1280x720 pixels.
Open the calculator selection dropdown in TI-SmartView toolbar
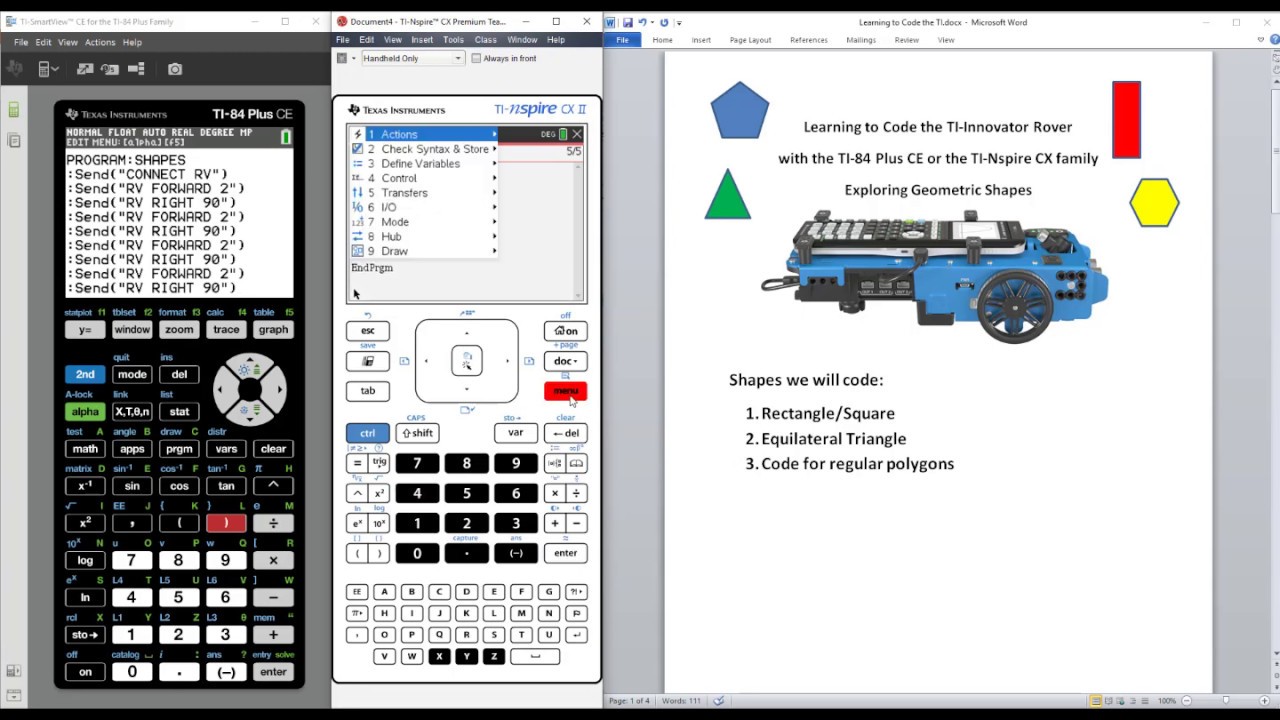pos(48,69)
